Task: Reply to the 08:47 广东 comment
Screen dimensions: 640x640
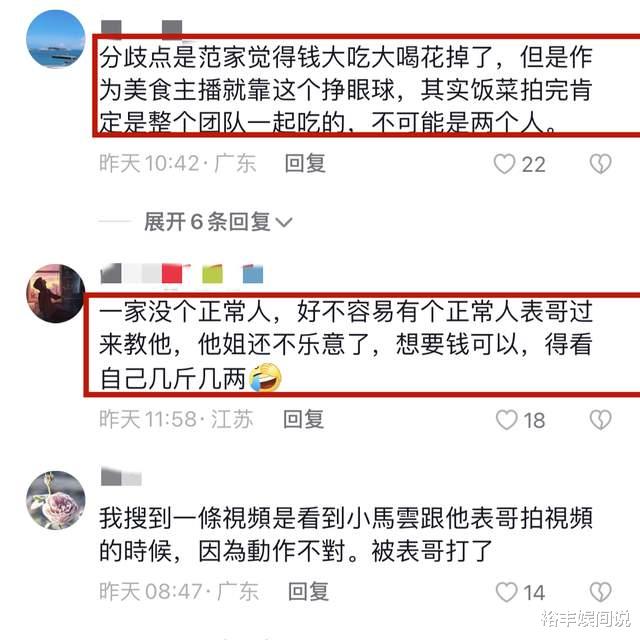Action: [x=308, y=591]
